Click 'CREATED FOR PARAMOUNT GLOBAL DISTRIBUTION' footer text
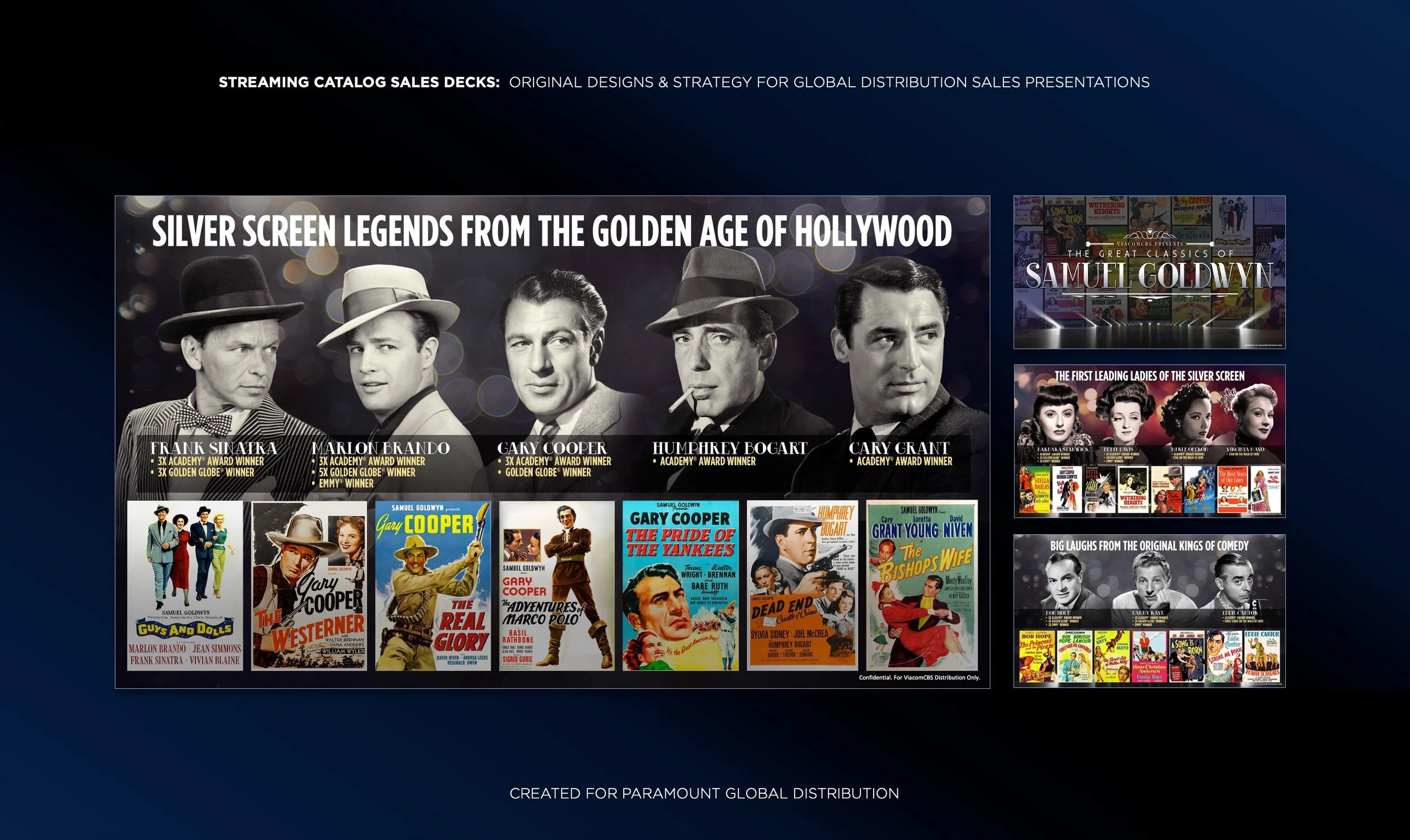 (x=704, y=794)
